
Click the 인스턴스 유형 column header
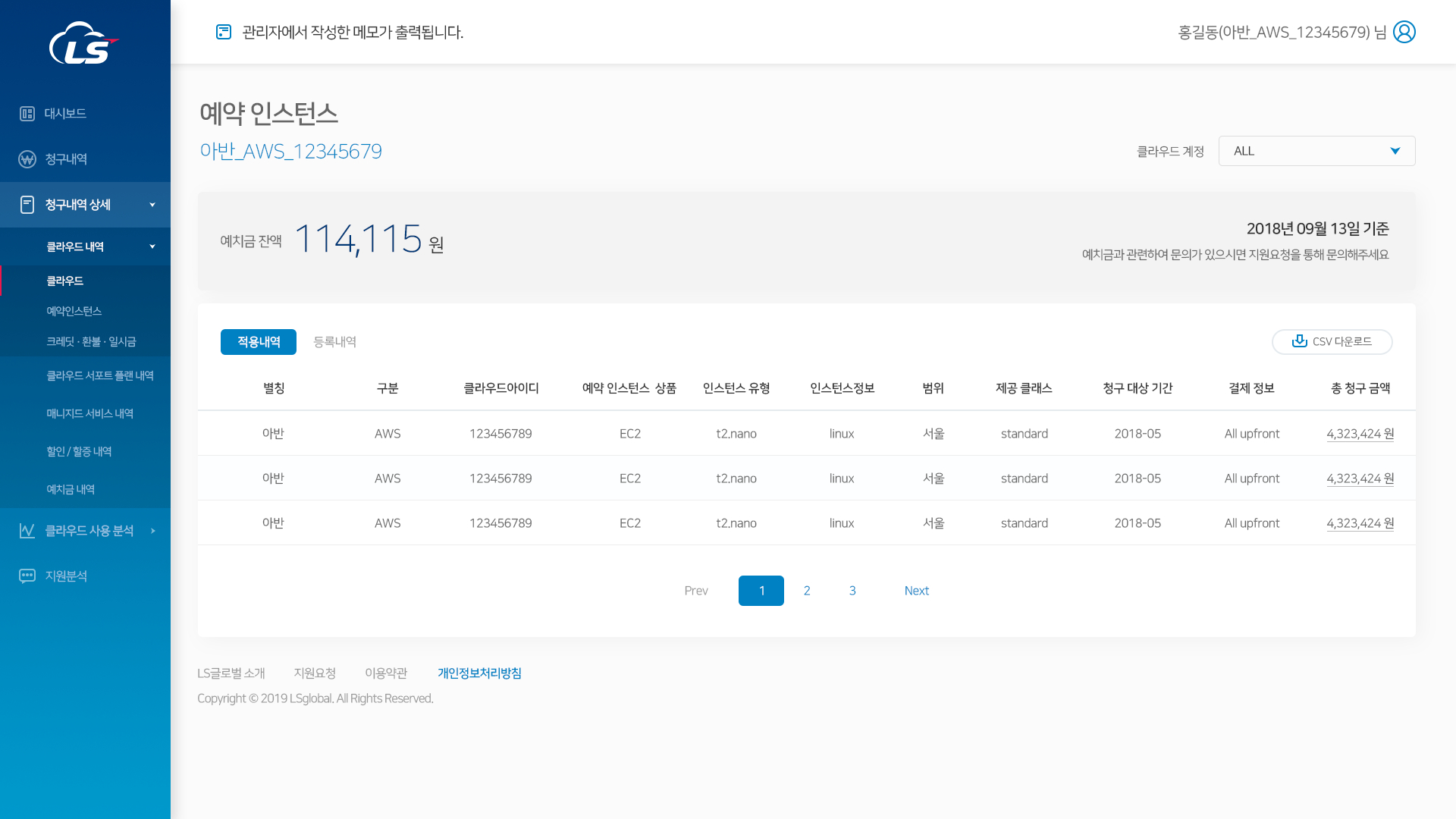[736, 388]
